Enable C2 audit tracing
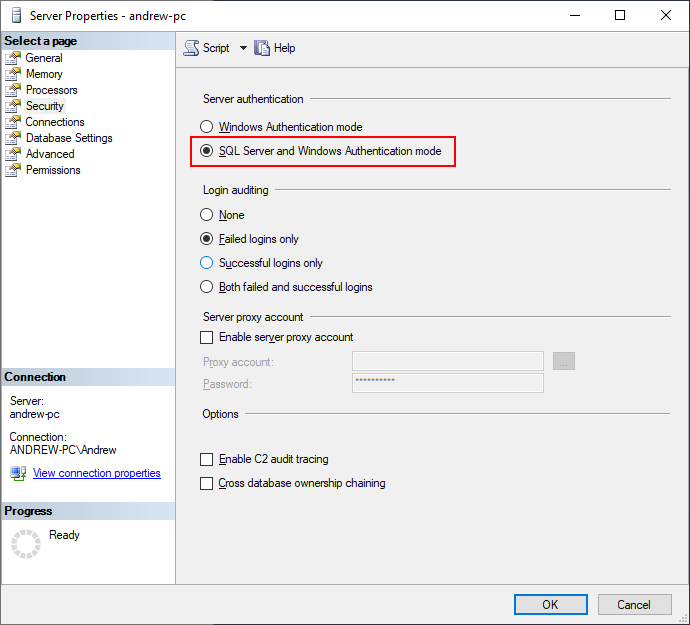Viewport: 690px width, 625px height. [x=207, y=459]
